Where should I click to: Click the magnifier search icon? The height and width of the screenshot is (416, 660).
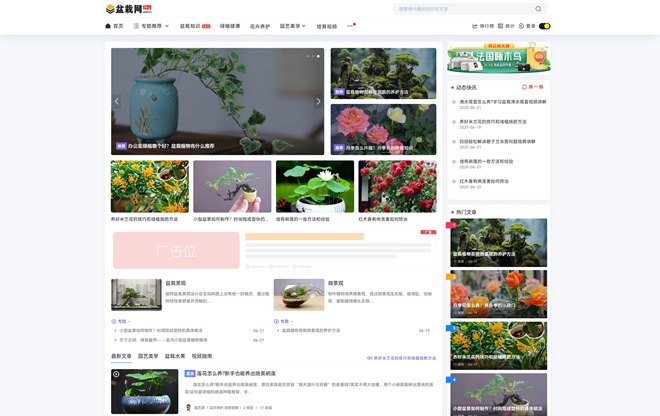[538, 9]
